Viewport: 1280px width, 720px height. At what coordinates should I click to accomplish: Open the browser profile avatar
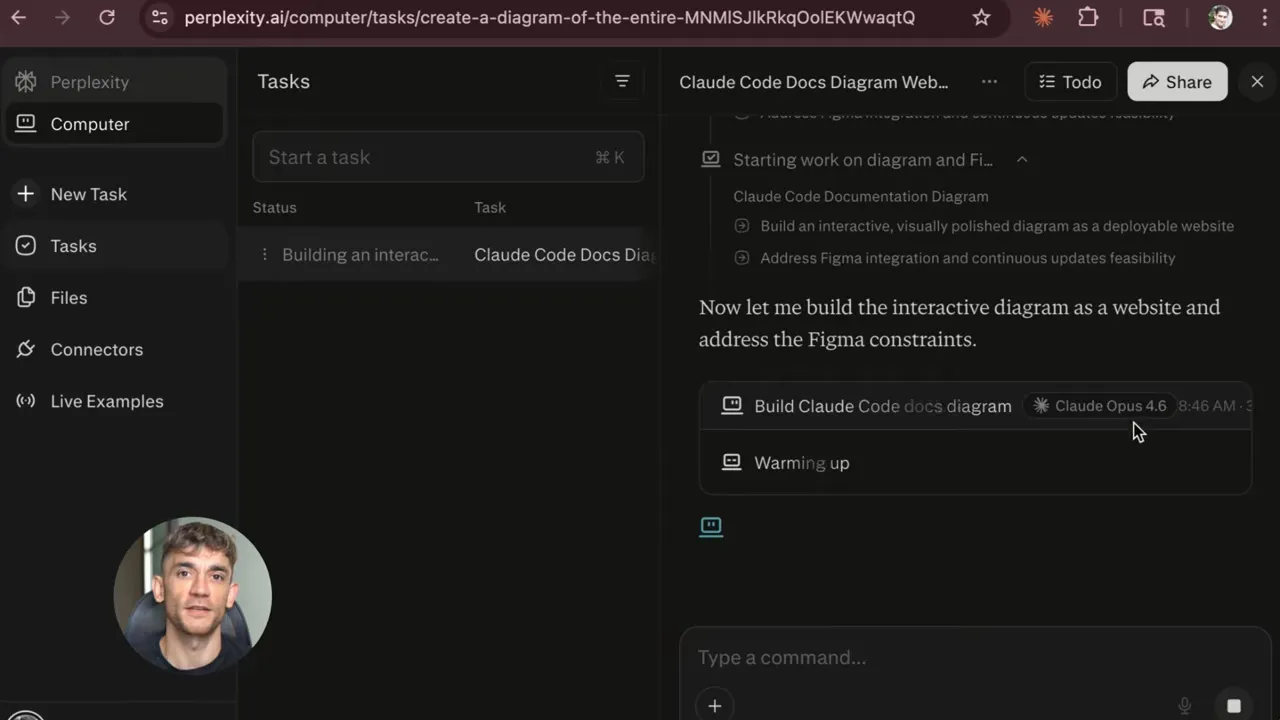coord(1220,17)
